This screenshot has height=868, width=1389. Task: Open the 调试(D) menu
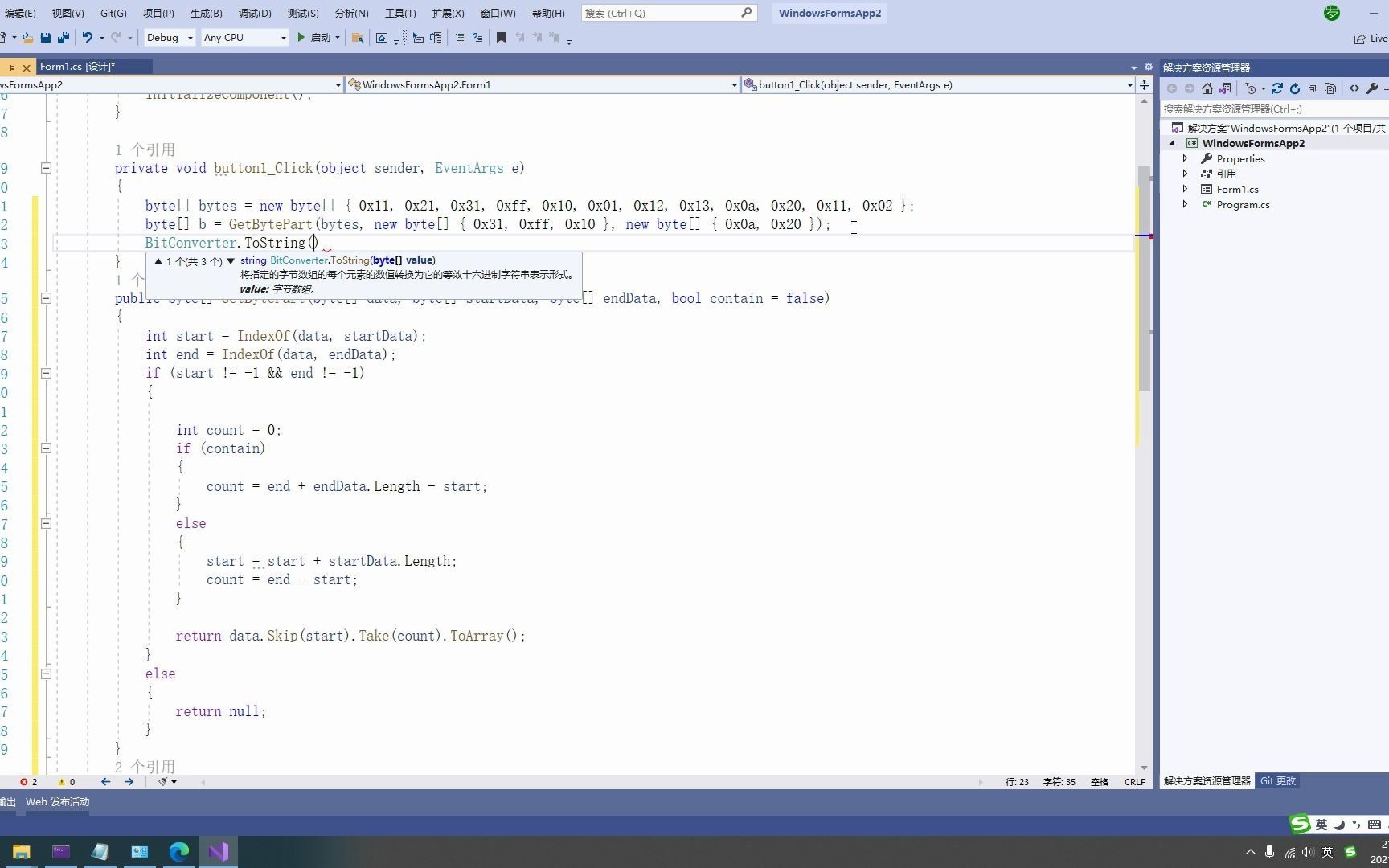(255, 13)
